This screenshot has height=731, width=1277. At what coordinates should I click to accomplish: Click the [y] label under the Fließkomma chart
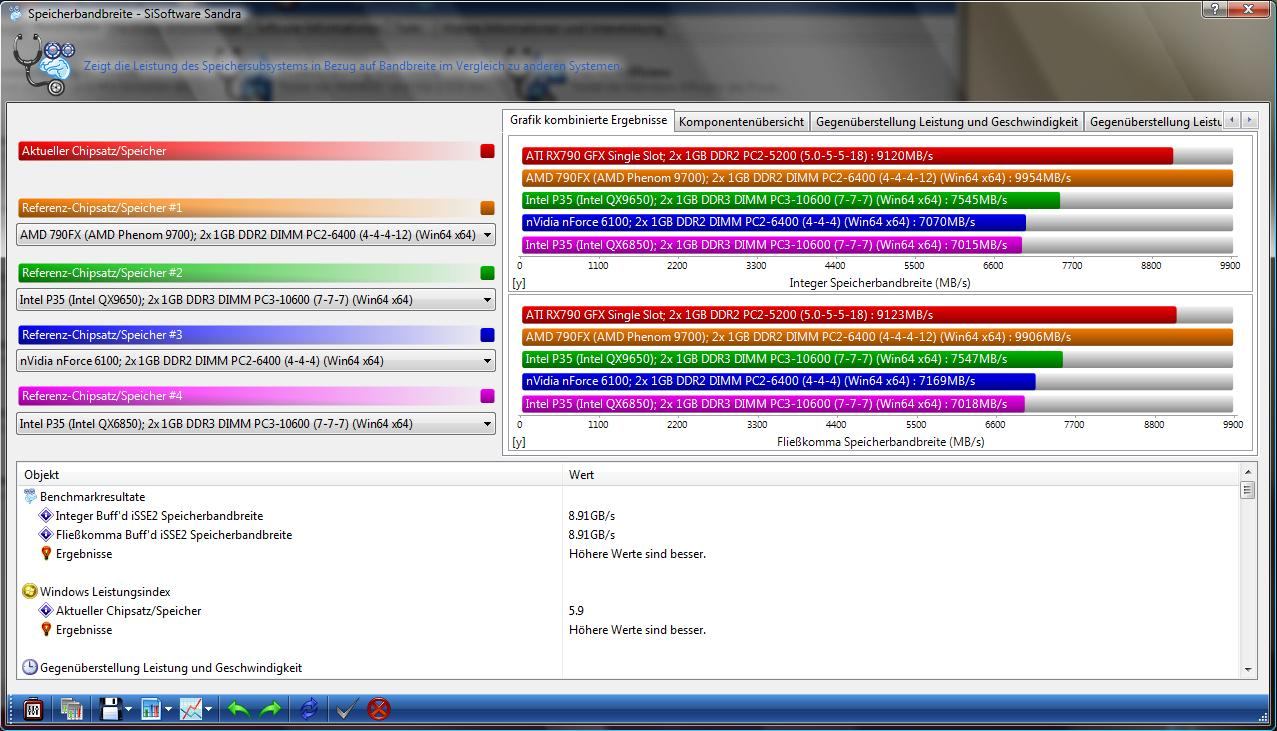tap(519, 442)
